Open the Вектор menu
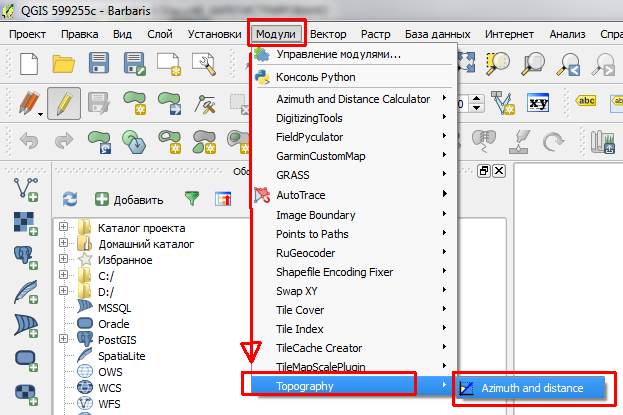623x415 pixels. [x=328, y=34]
